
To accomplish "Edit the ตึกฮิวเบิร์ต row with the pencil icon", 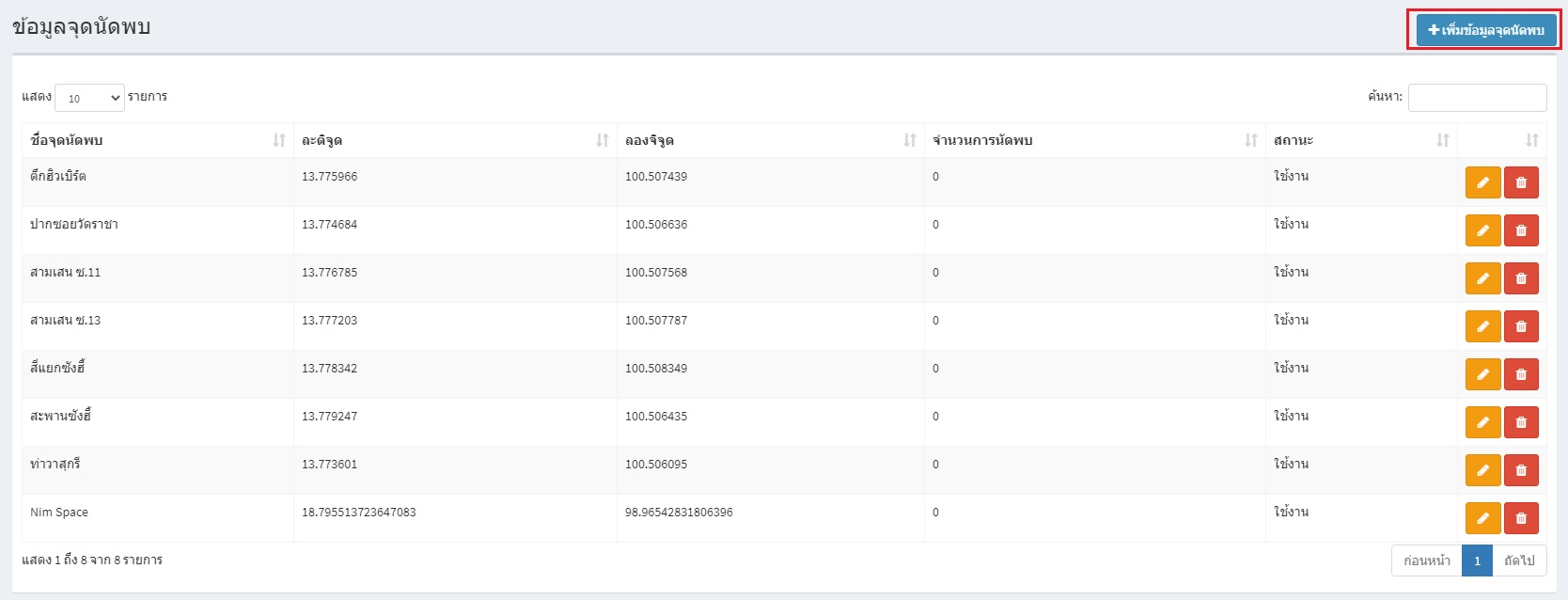I will coord(1482,182).
